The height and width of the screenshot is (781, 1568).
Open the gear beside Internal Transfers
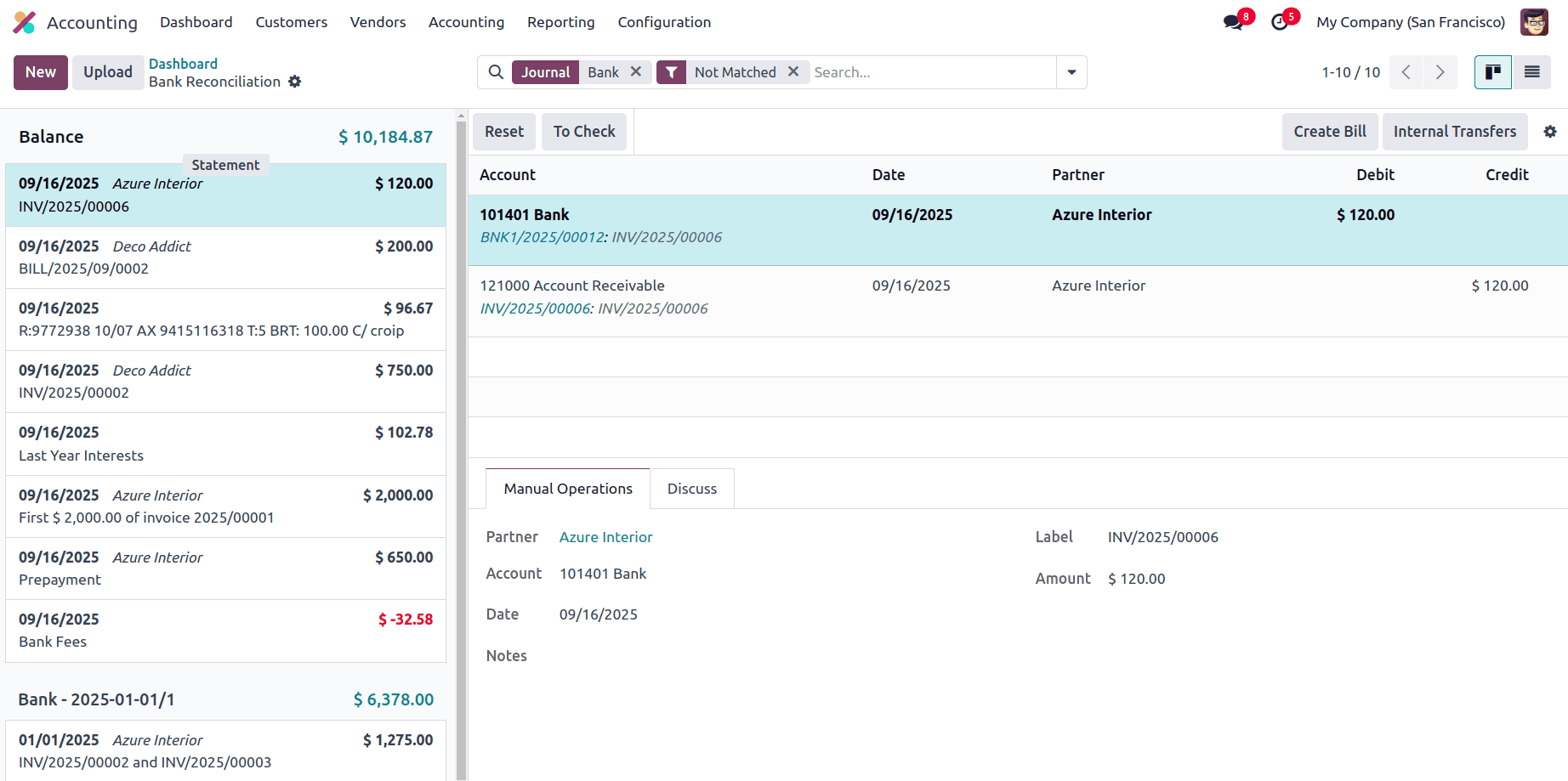(1550, 132)
